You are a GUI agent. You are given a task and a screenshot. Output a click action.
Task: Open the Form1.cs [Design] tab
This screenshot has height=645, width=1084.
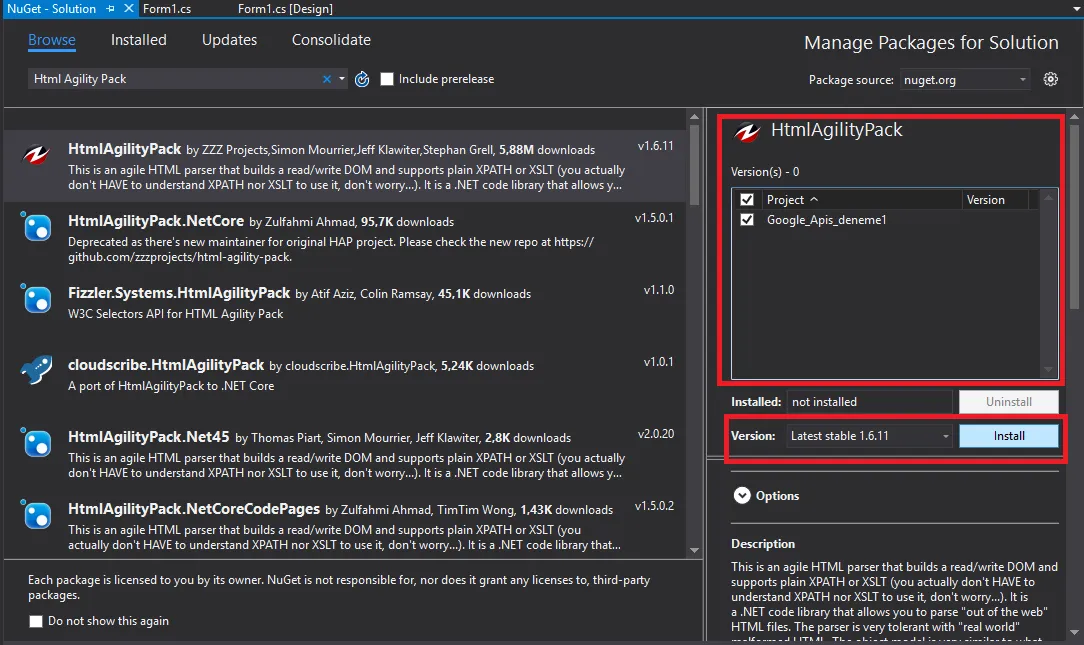(286, 9)
